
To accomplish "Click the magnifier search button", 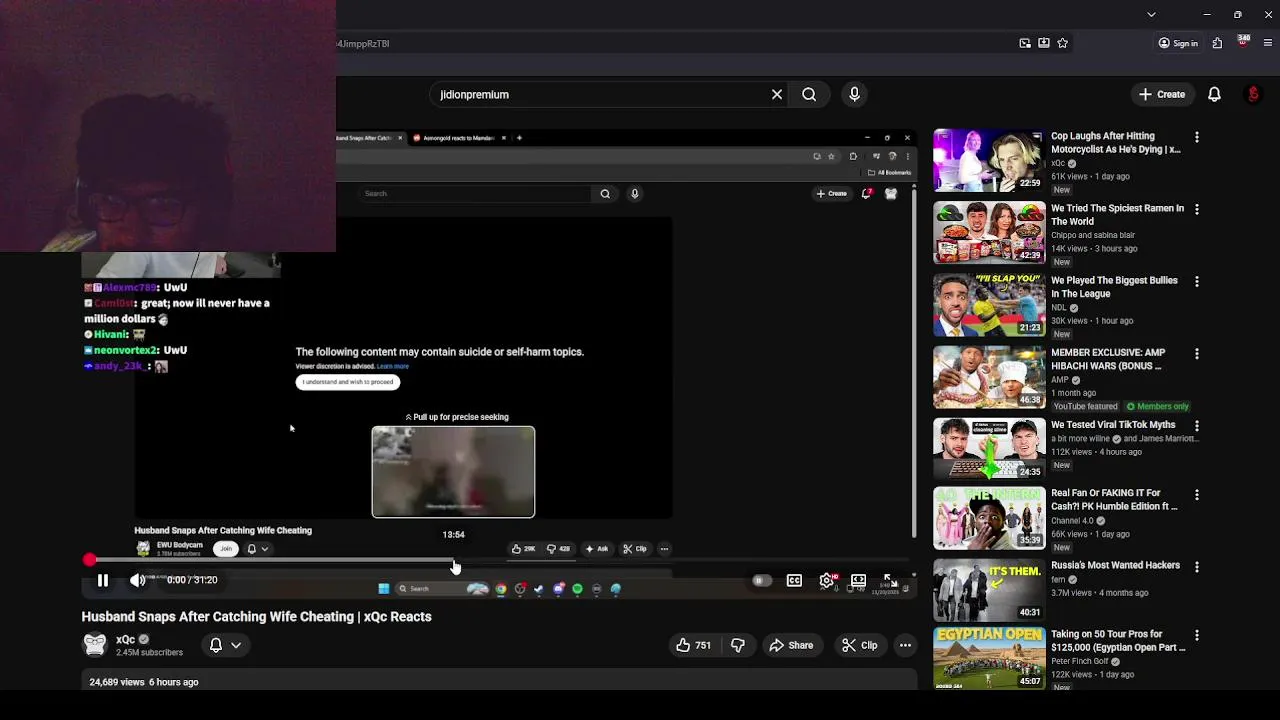I will pos(809,94).
